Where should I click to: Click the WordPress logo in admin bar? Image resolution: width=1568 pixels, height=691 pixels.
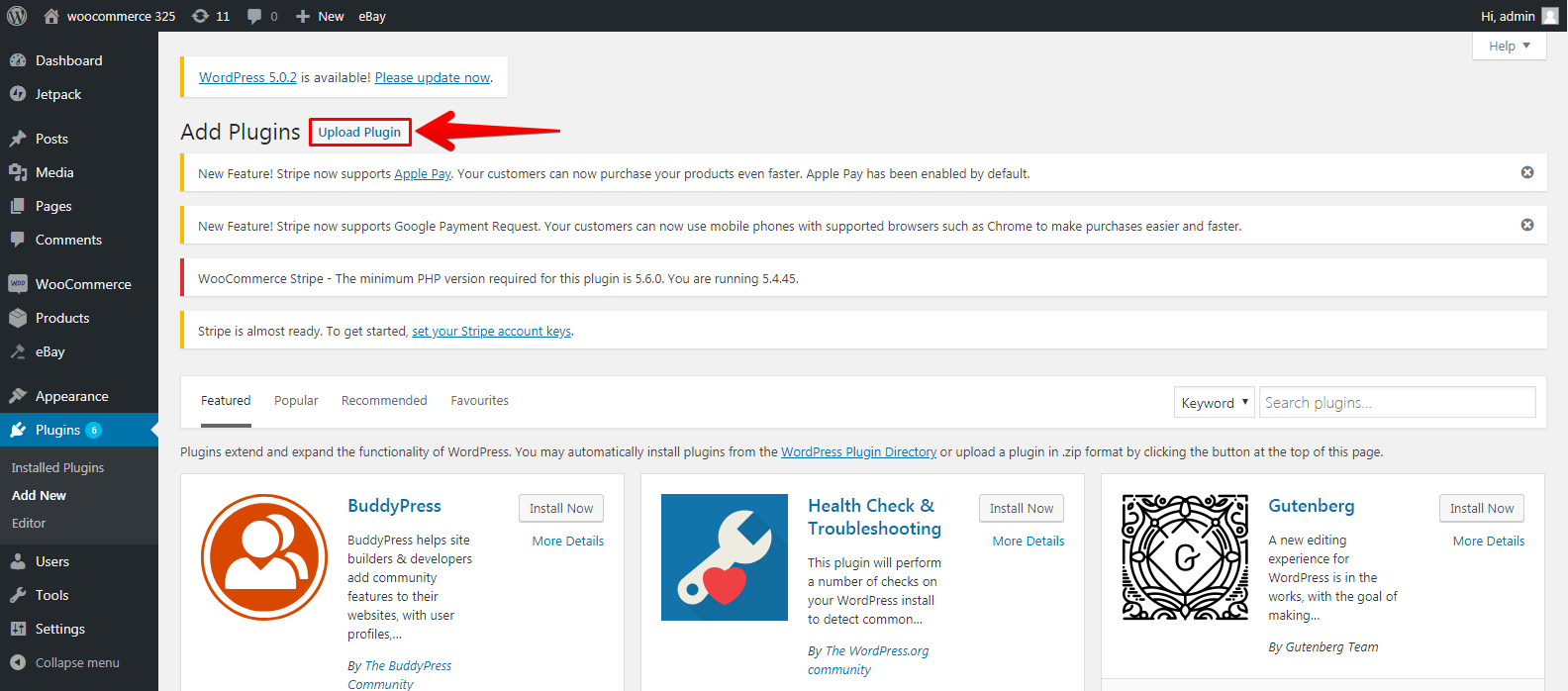[x=17, y=16]
